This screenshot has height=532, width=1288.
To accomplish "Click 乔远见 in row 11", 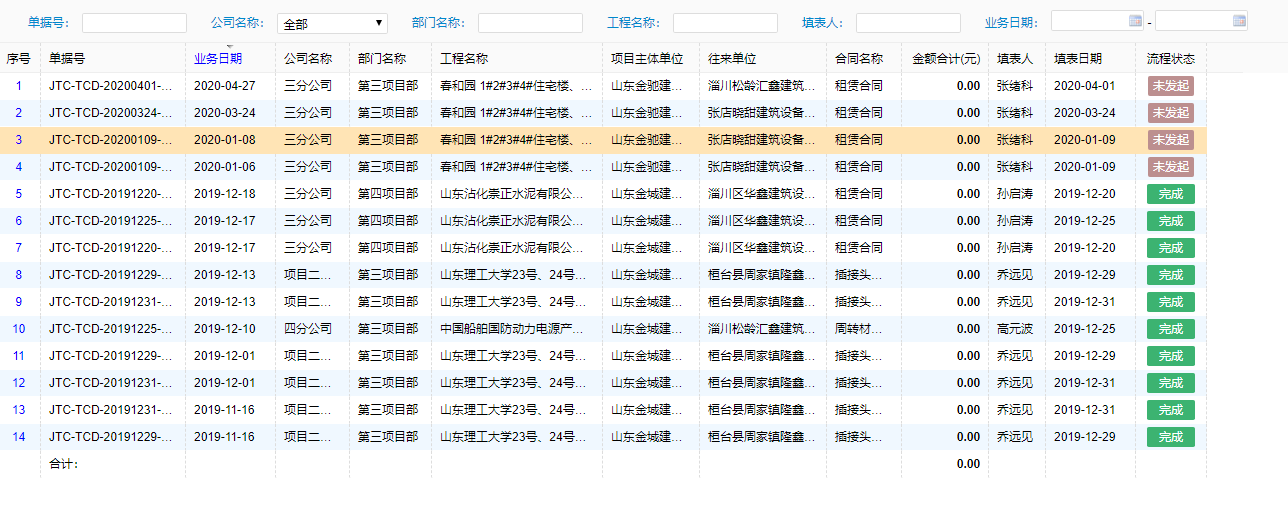I will (1015, 356).
